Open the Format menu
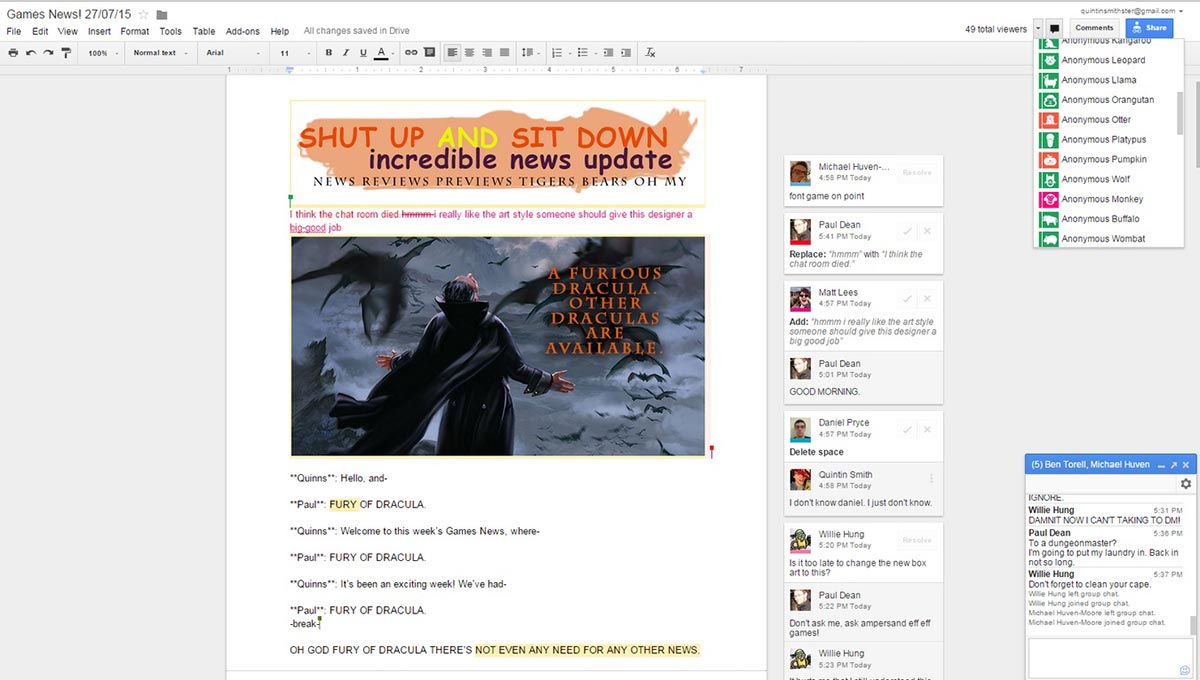 pyautogui.click(x=135, y=32)
